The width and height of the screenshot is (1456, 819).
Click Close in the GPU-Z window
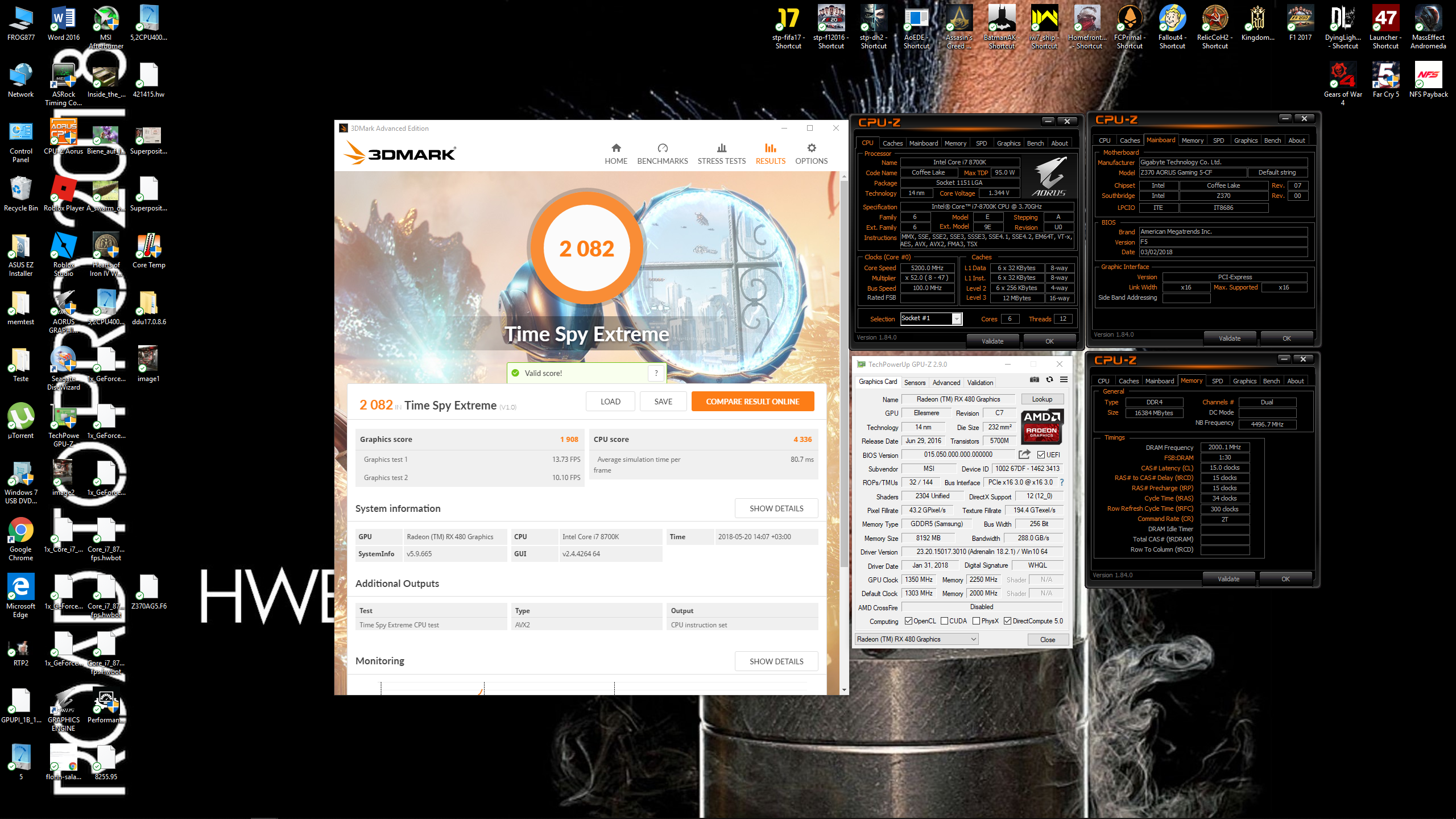(x=1048, y=640)
